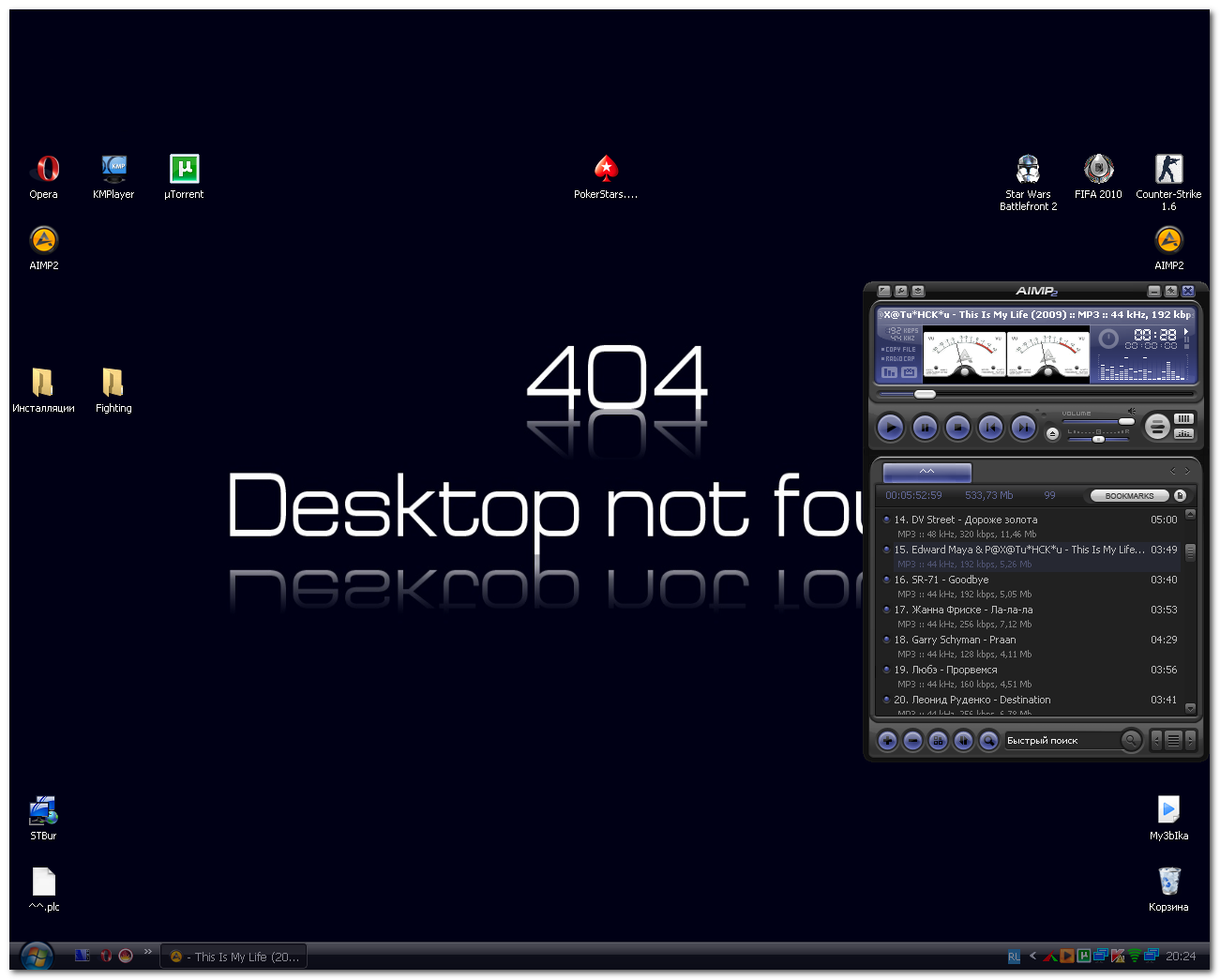Enable RADIO CAP recording in AIMP2

point(898,358)
